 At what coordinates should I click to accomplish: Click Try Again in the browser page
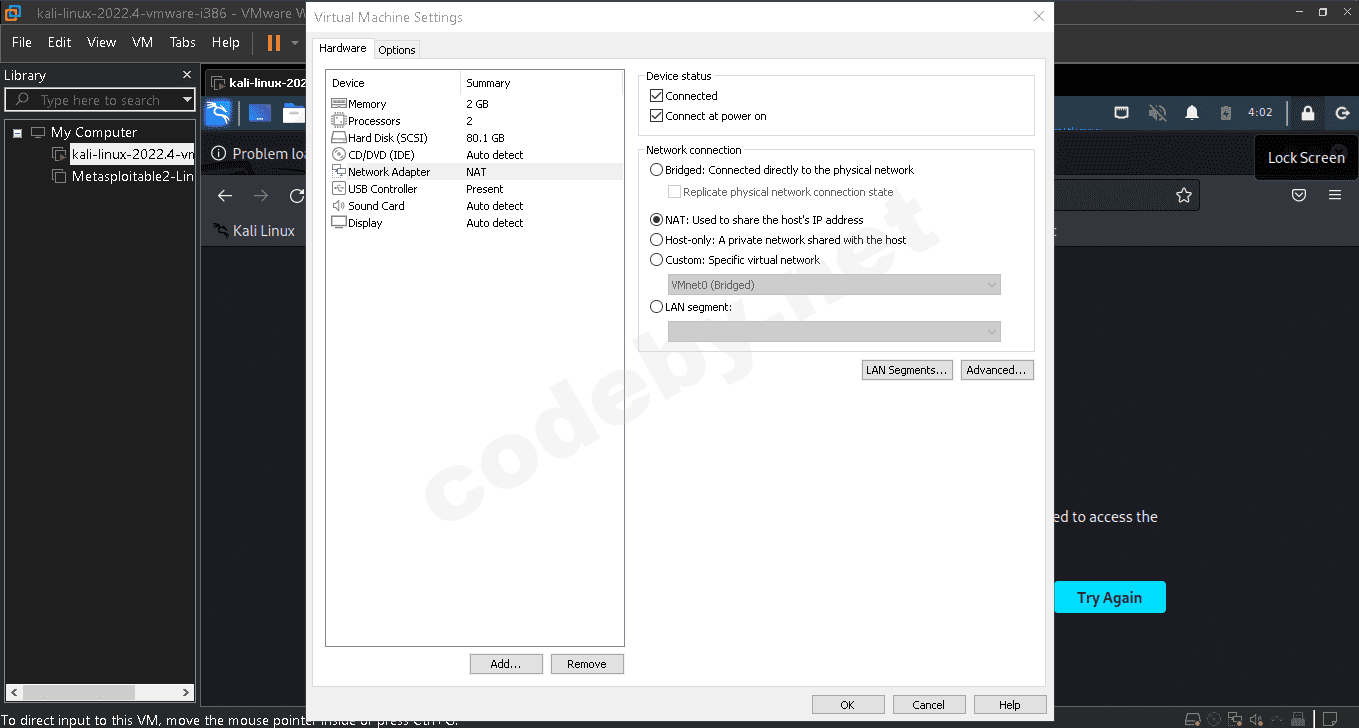point(1109,597)
